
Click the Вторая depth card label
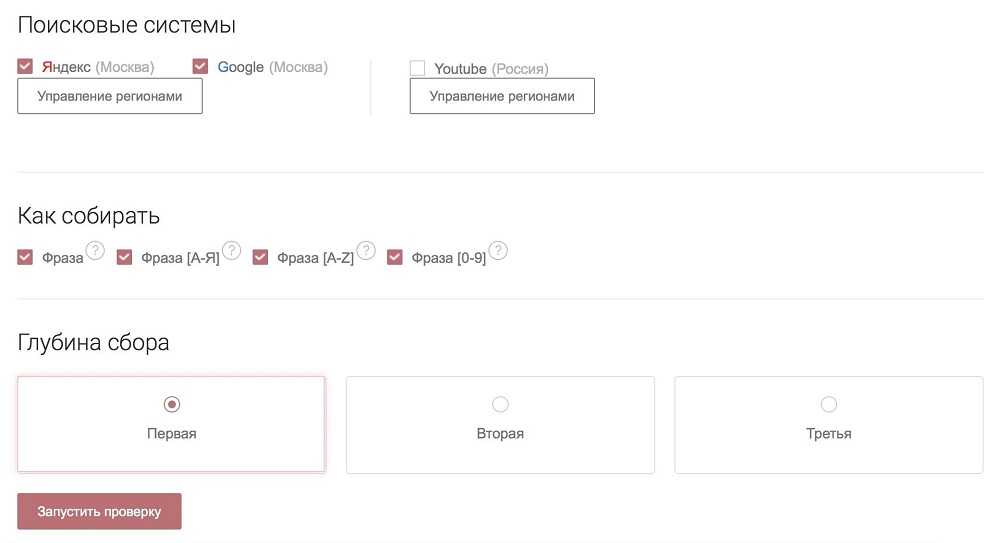tap(500, 434)
